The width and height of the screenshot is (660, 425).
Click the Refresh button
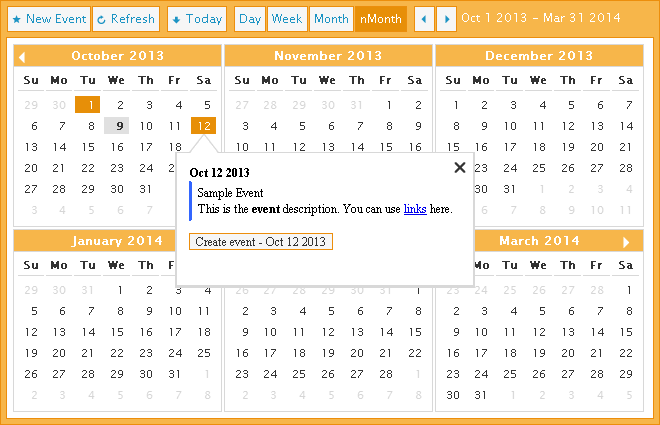[x=126, y=19]
